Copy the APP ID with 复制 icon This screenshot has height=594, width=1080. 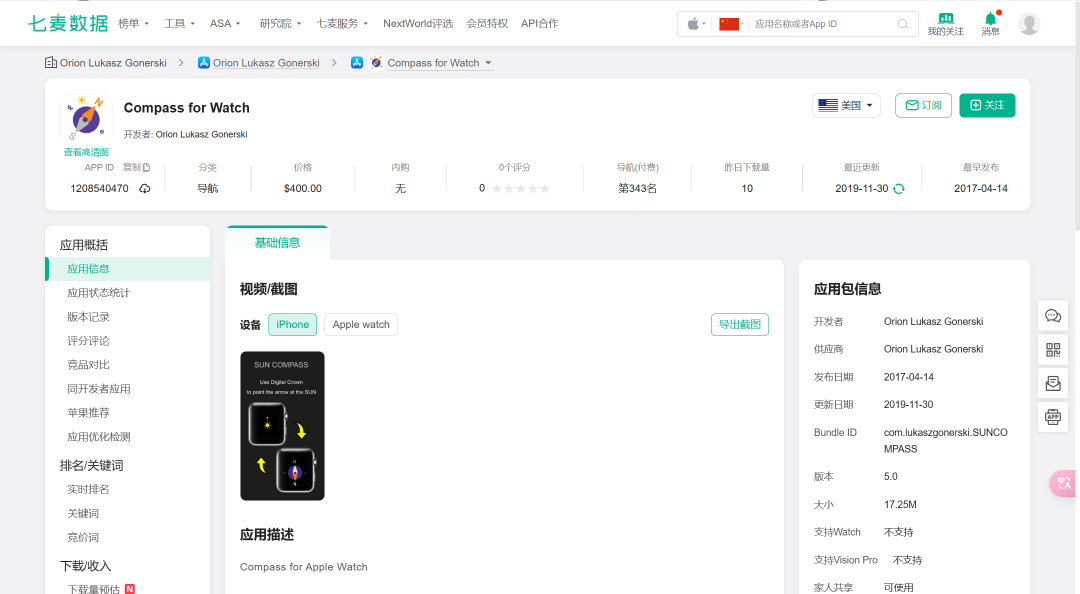[x=136, y=167]
